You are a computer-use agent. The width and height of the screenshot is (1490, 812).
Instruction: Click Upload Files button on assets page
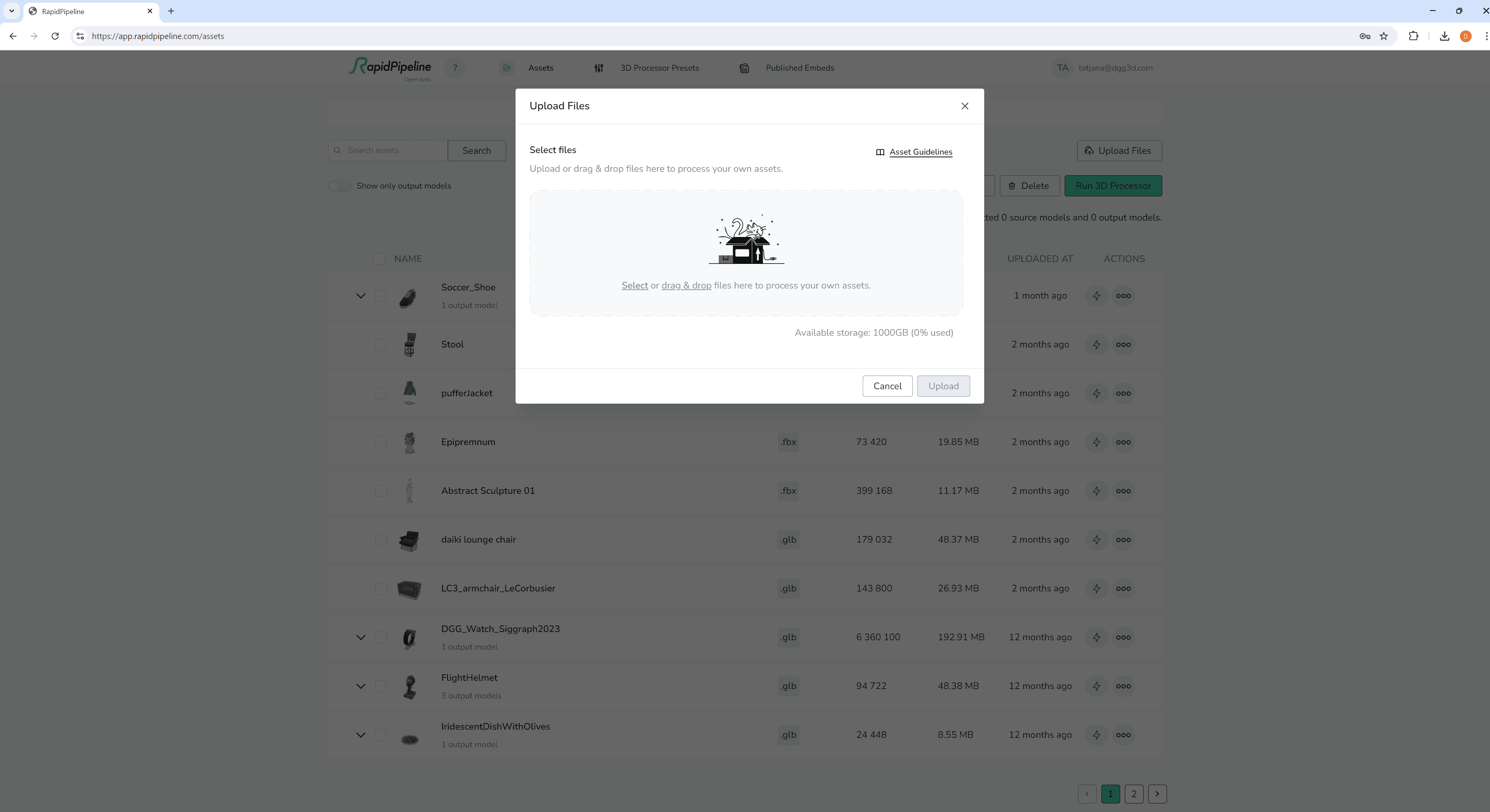(x=1119, y=150)
